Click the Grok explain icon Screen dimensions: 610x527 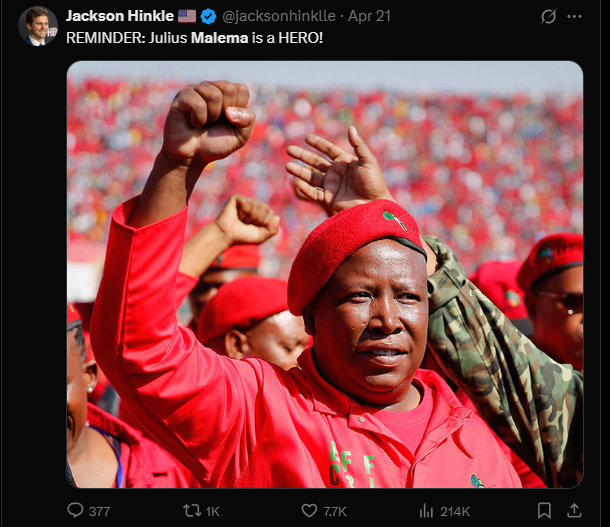(548, 17)
